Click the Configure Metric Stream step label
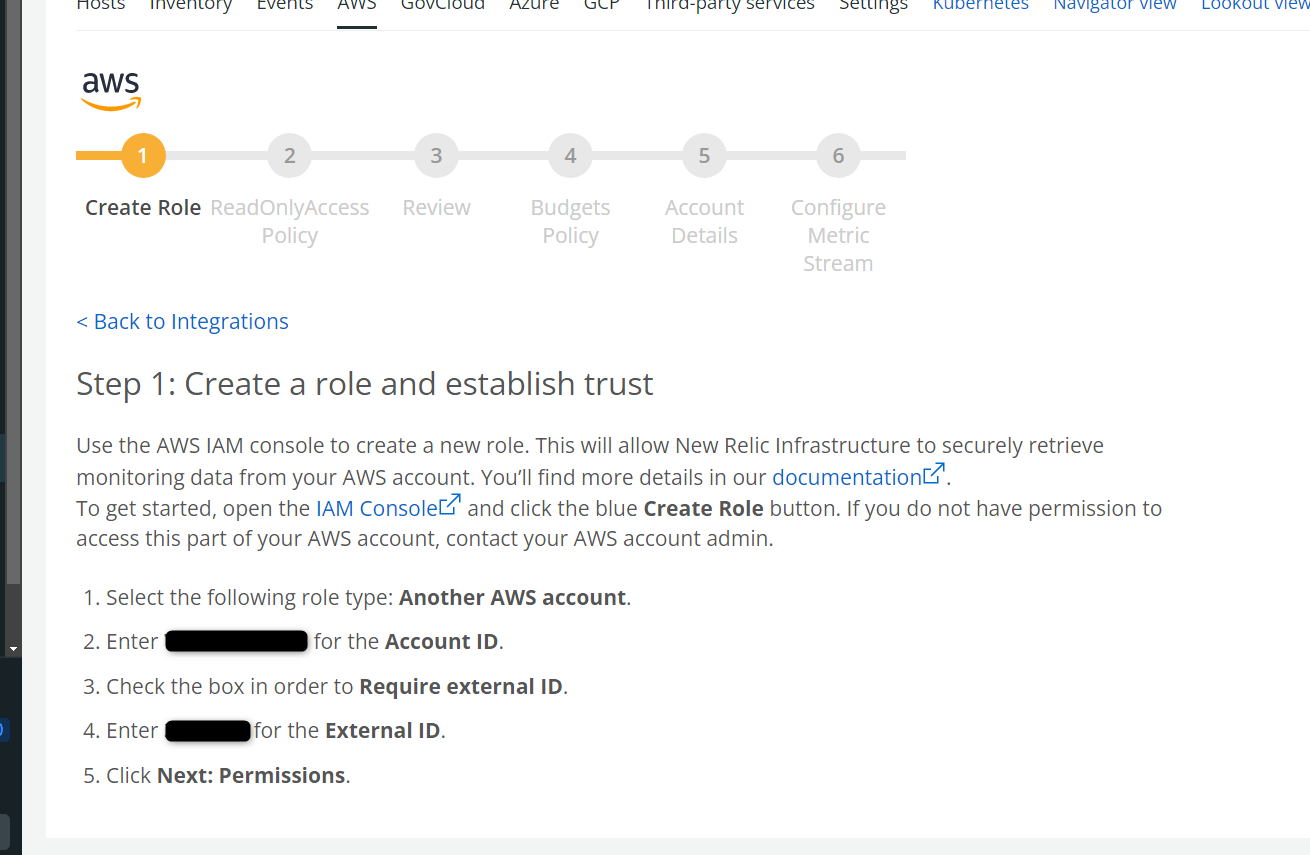The width and height of the screenshot is (1310, 855). click(x=838, y=236)
